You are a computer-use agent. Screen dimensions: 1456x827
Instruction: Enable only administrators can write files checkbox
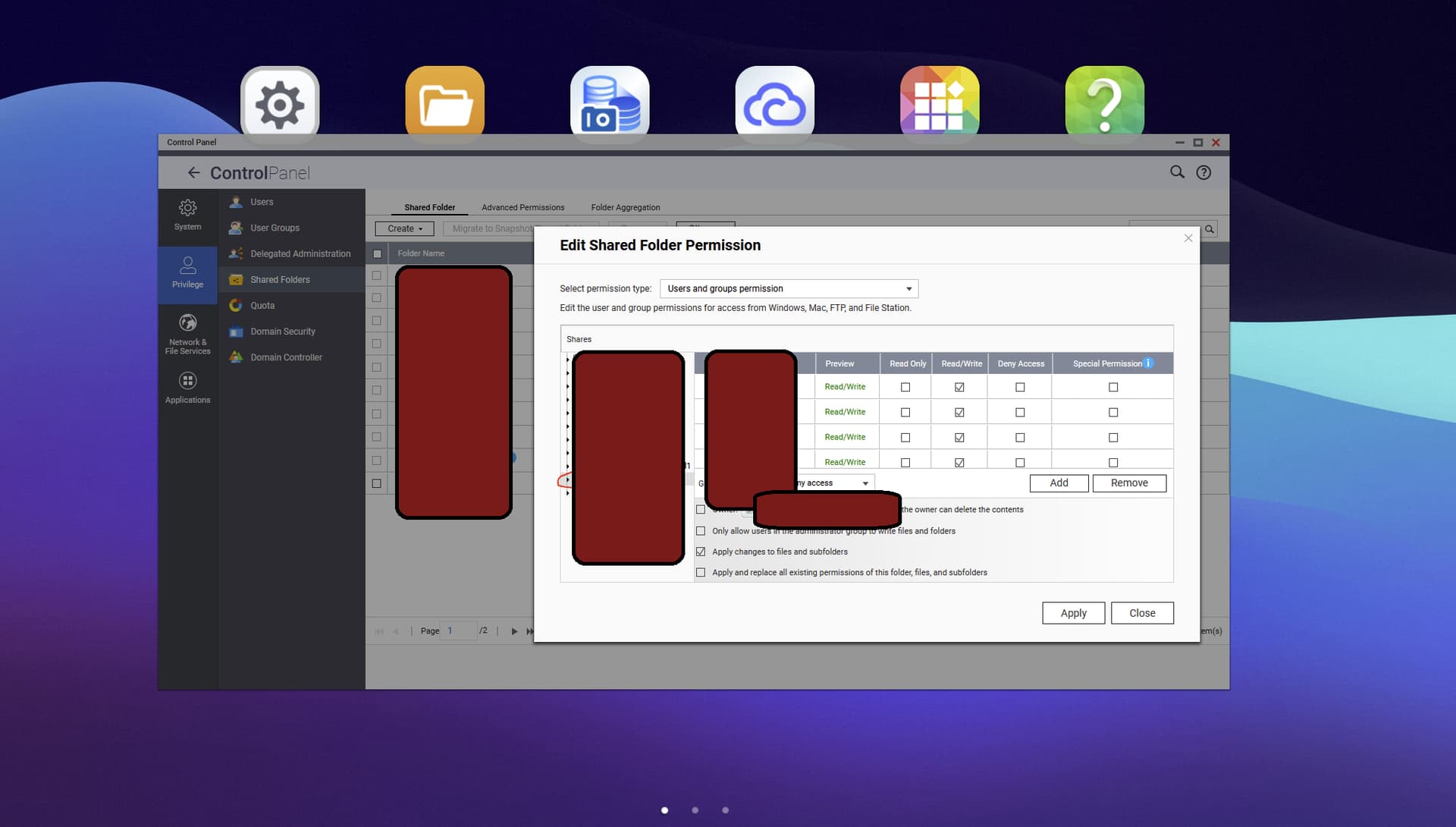coord(701,531)
